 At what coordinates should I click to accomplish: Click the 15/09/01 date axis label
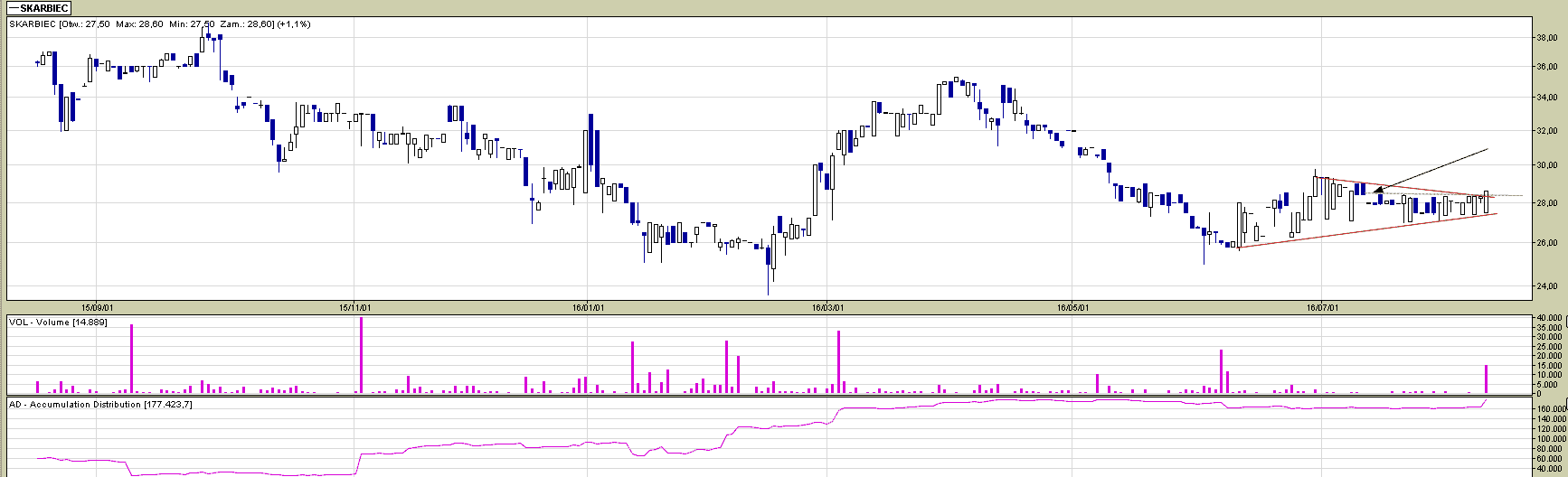96,307
